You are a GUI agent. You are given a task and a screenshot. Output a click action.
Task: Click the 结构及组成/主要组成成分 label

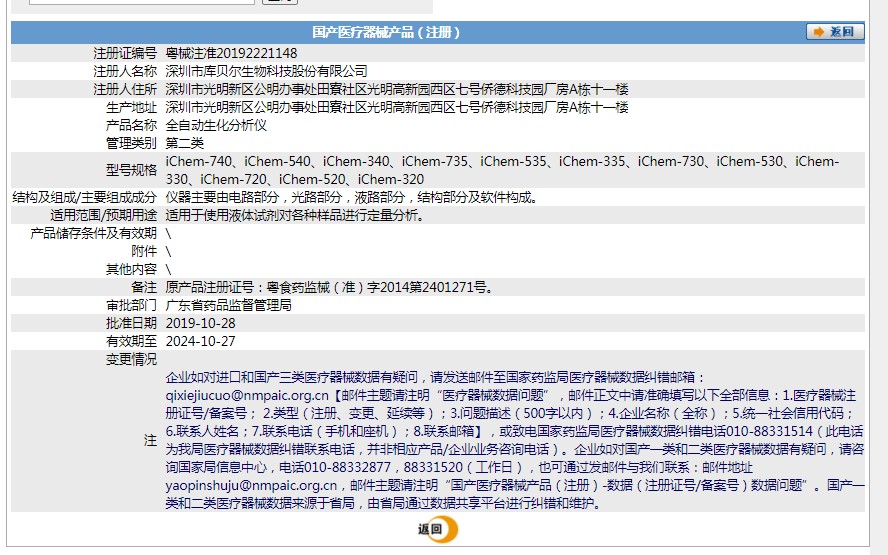pos(84,197)
